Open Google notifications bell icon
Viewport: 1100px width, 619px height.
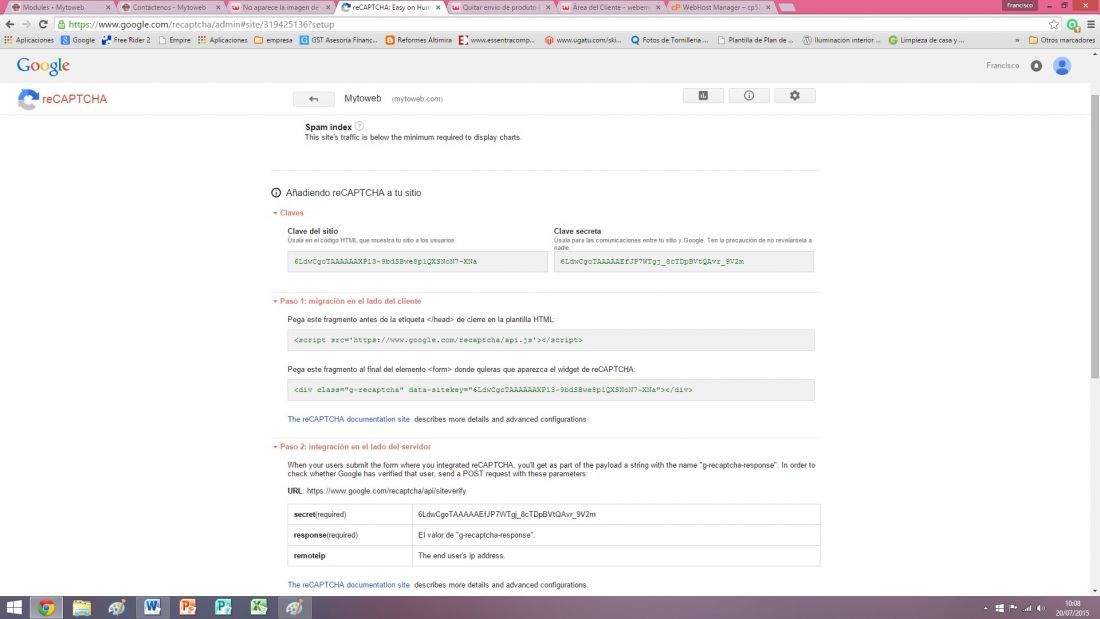pyautogui.click(x=1036, y=66)
